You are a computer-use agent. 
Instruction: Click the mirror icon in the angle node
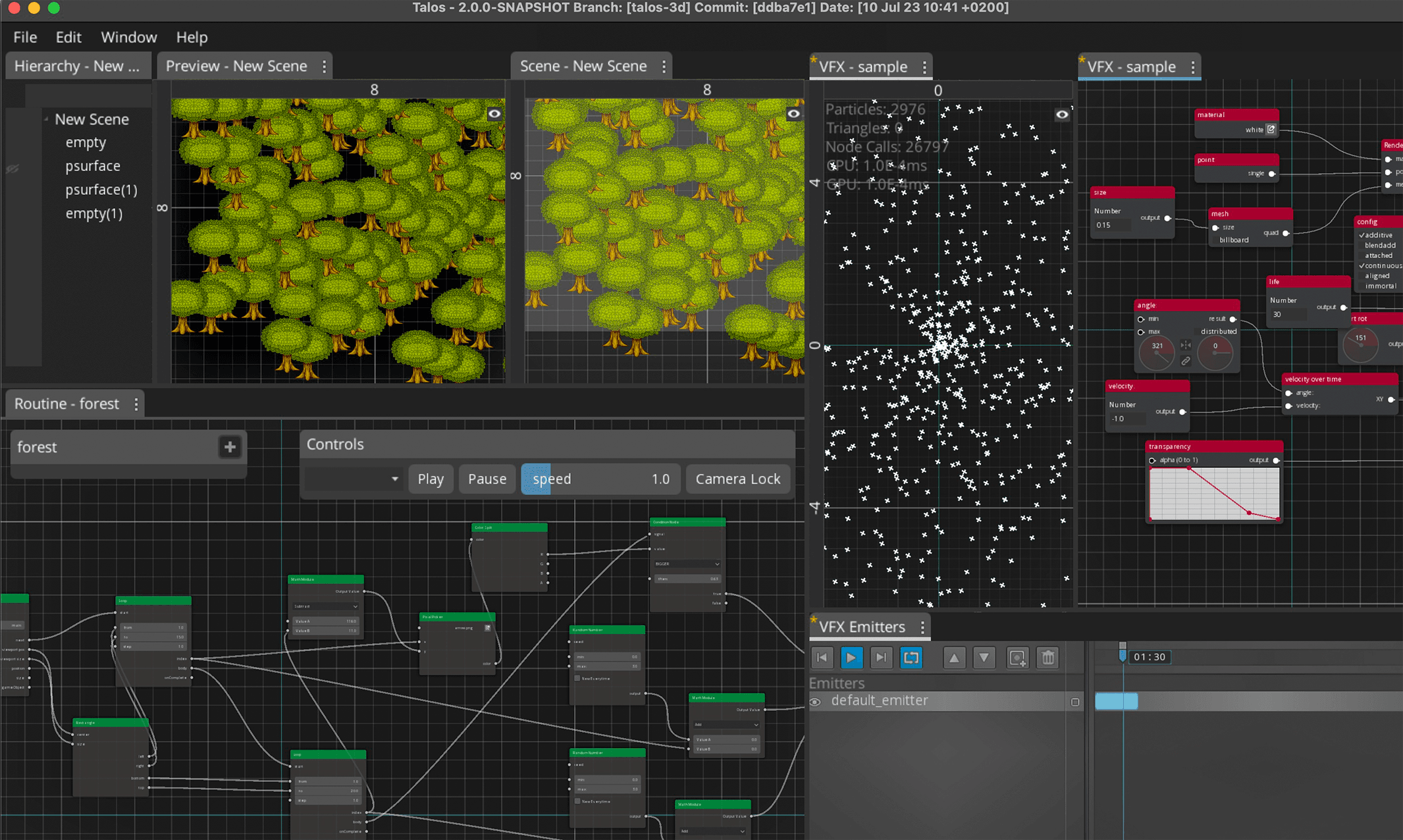point(1186,345)
